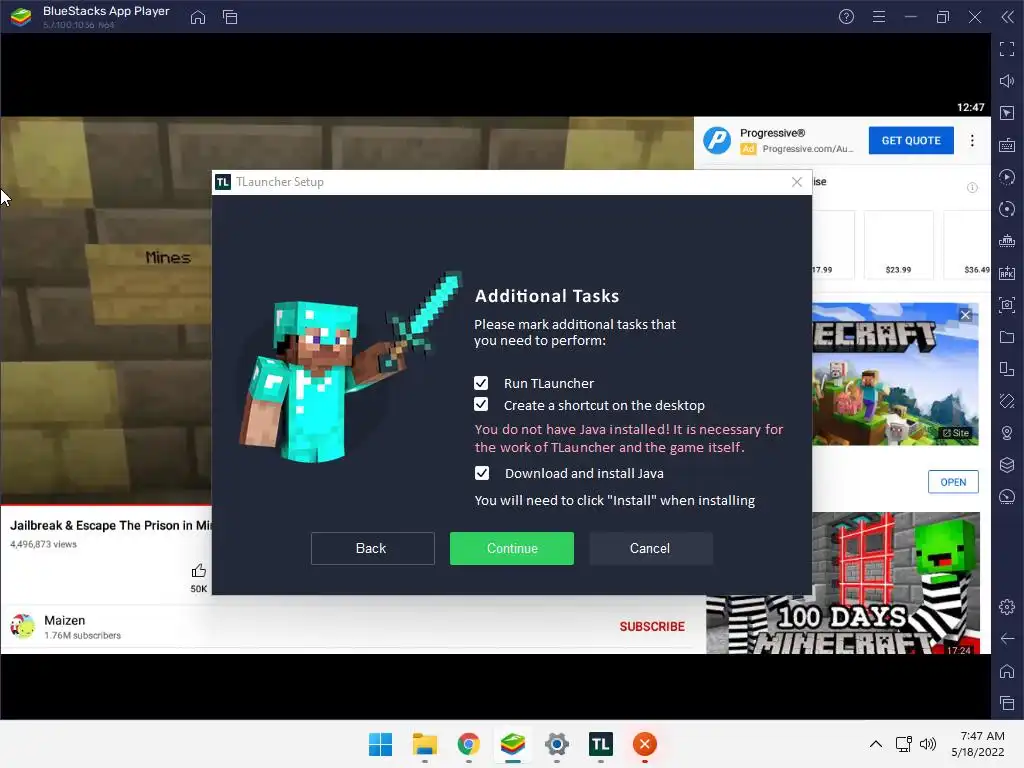
Task: Uncheck the Run TLauncher checkbox
Action: (x=481, y=383)
